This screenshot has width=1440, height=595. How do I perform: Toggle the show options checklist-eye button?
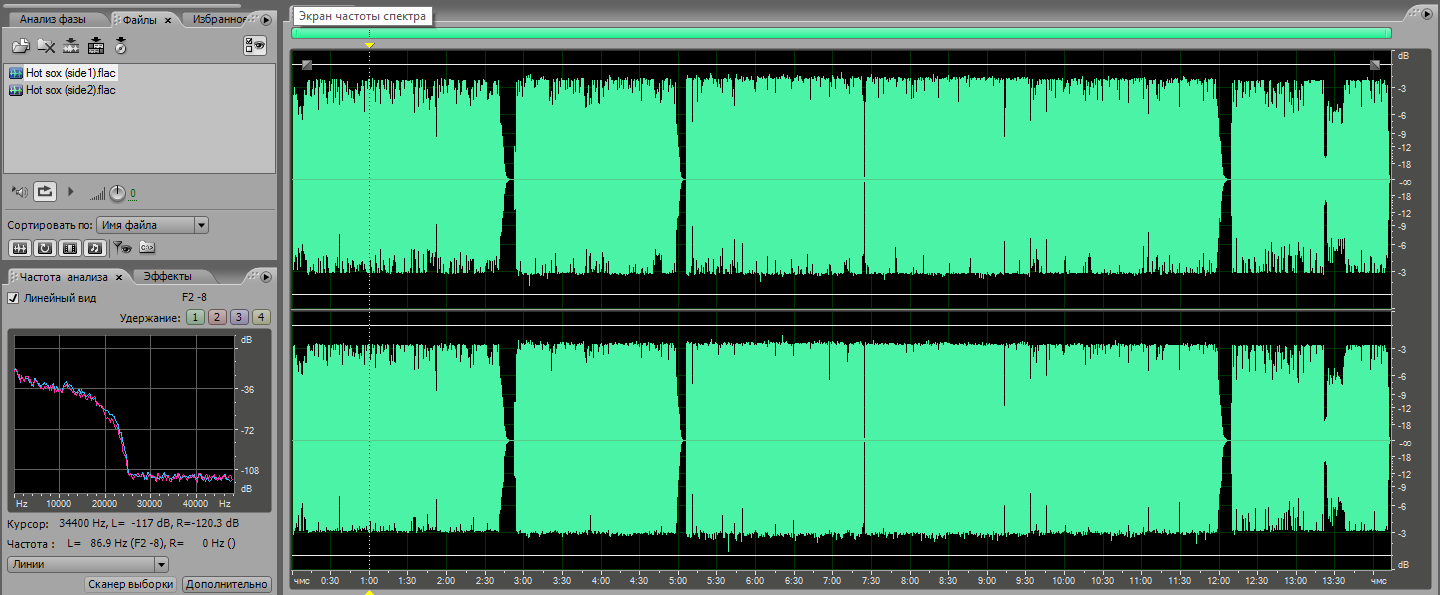coord(255,45)
